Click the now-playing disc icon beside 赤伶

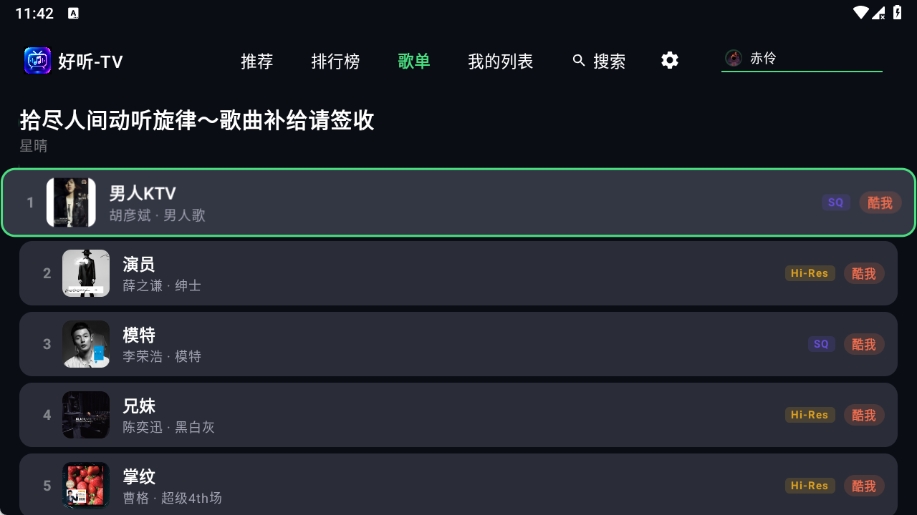click(733, 58)
